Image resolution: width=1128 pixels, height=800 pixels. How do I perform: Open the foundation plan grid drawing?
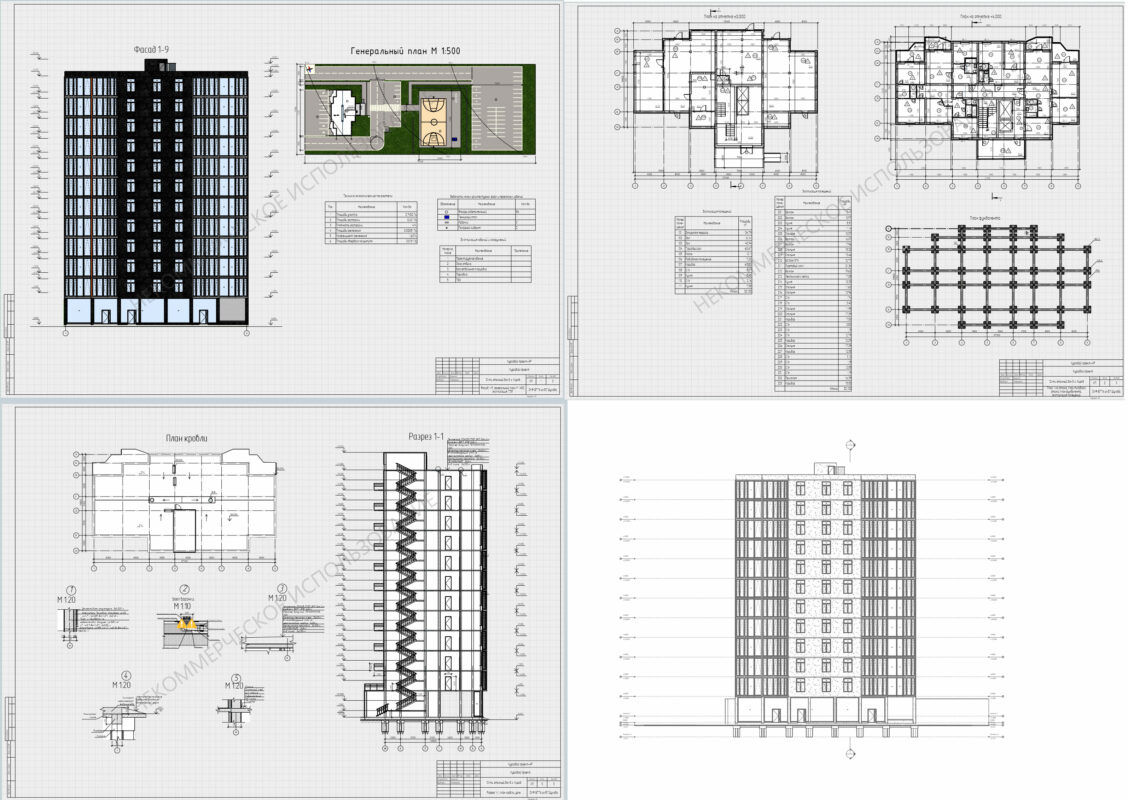coord(995,279)
